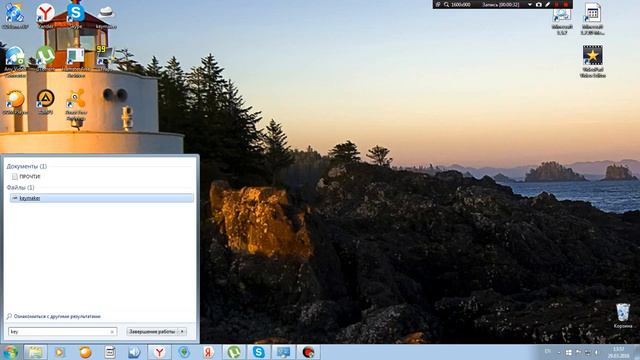Open the speaker icon in taskbar
This screenshot has width=640, height=360.
point(134,352)
